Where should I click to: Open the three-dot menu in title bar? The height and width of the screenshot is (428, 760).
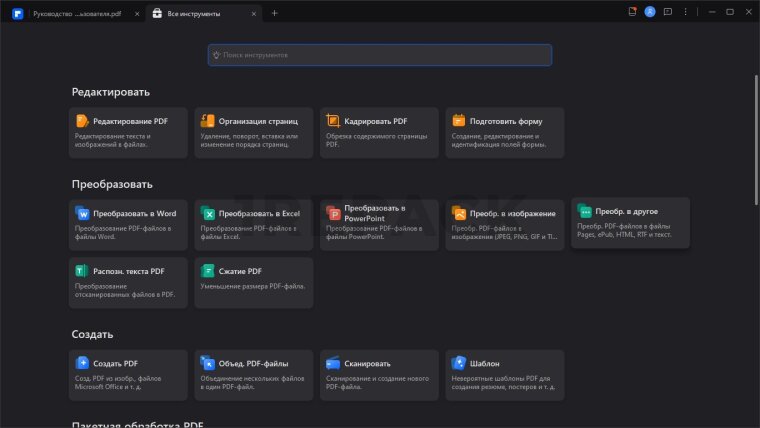(x=687, y=12)
